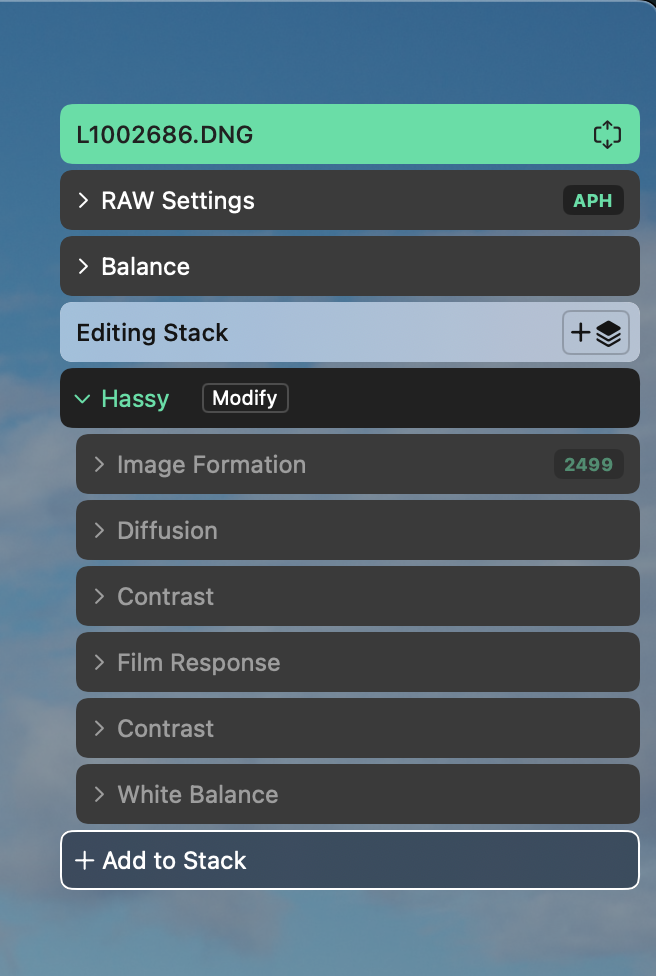This screenshot has width=656, height=976.
Task: Select the Diffusion stack item label
Action: 167,531
